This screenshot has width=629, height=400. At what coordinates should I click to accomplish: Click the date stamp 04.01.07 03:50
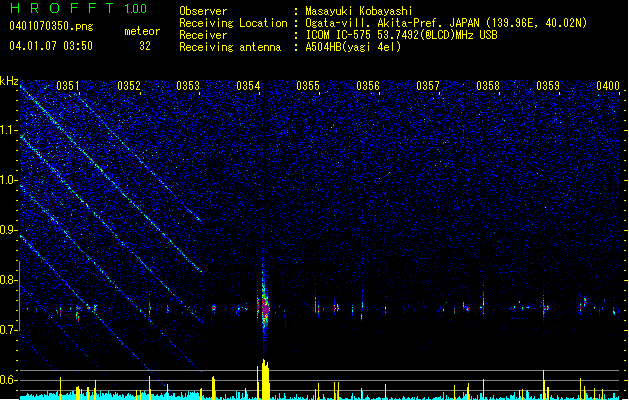pos(51,46)
